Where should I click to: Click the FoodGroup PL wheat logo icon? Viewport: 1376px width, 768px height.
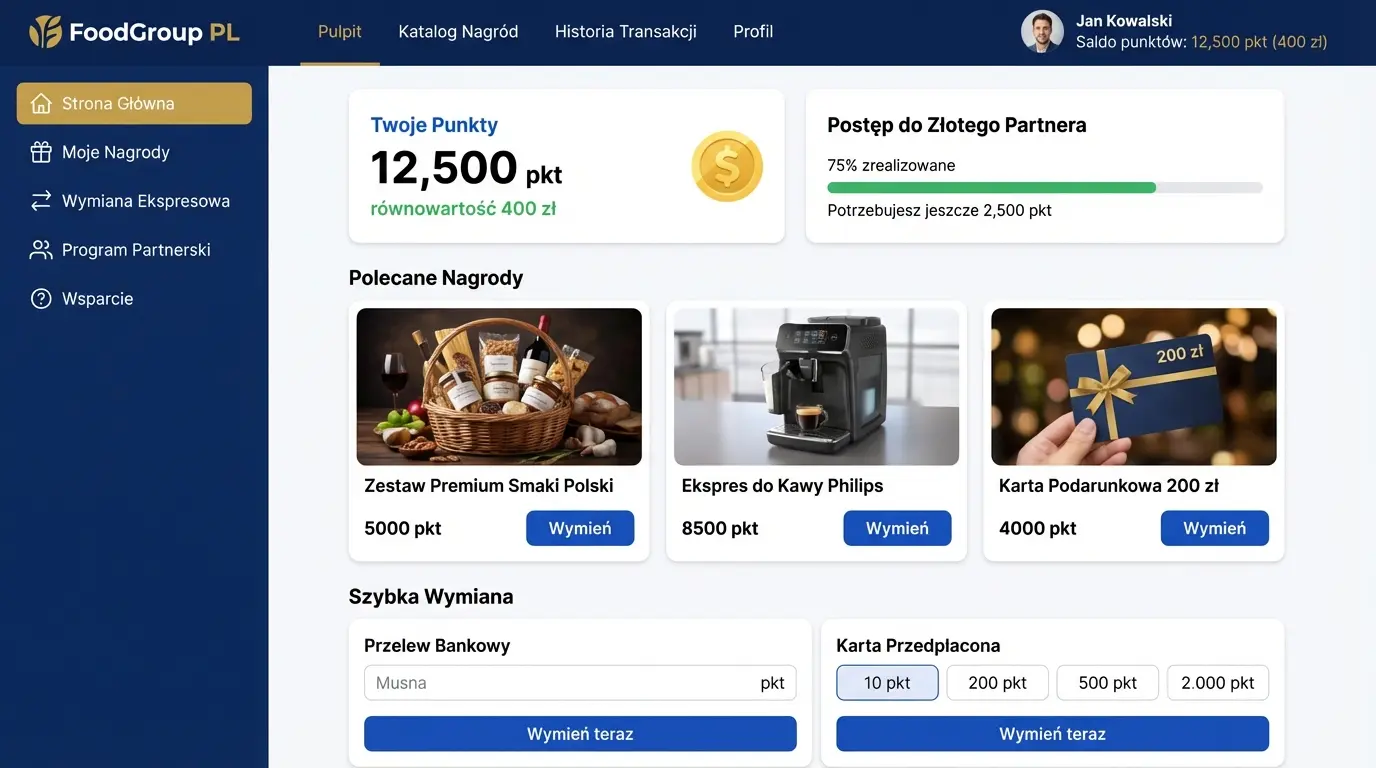pos(45,32)
